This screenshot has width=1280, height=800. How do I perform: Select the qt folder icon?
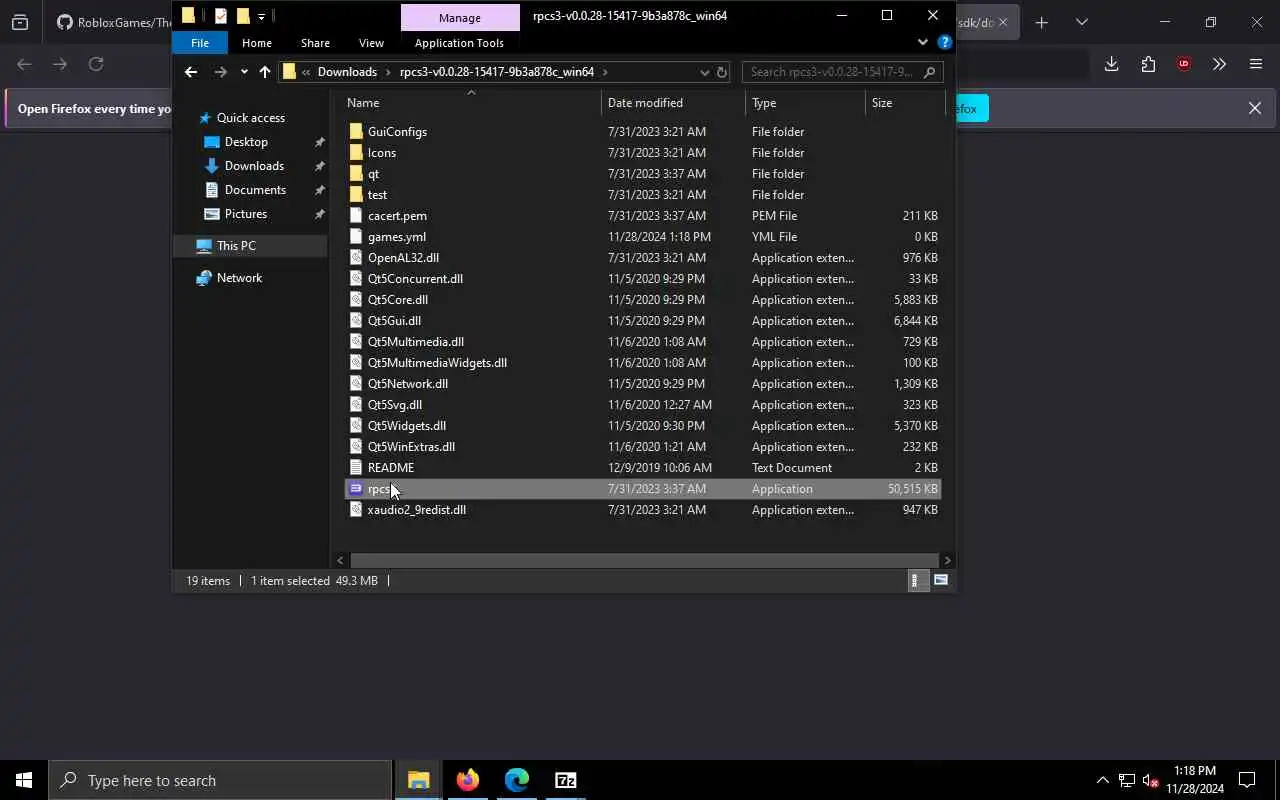pos(356,174)
